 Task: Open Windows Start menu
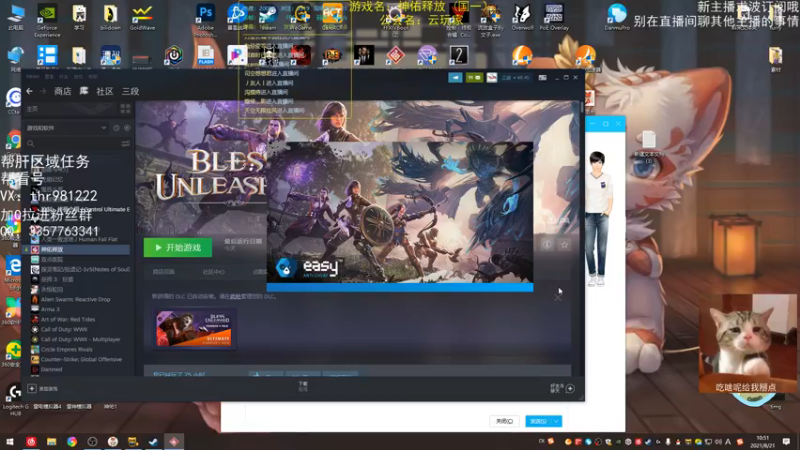[x=10, y=442]
